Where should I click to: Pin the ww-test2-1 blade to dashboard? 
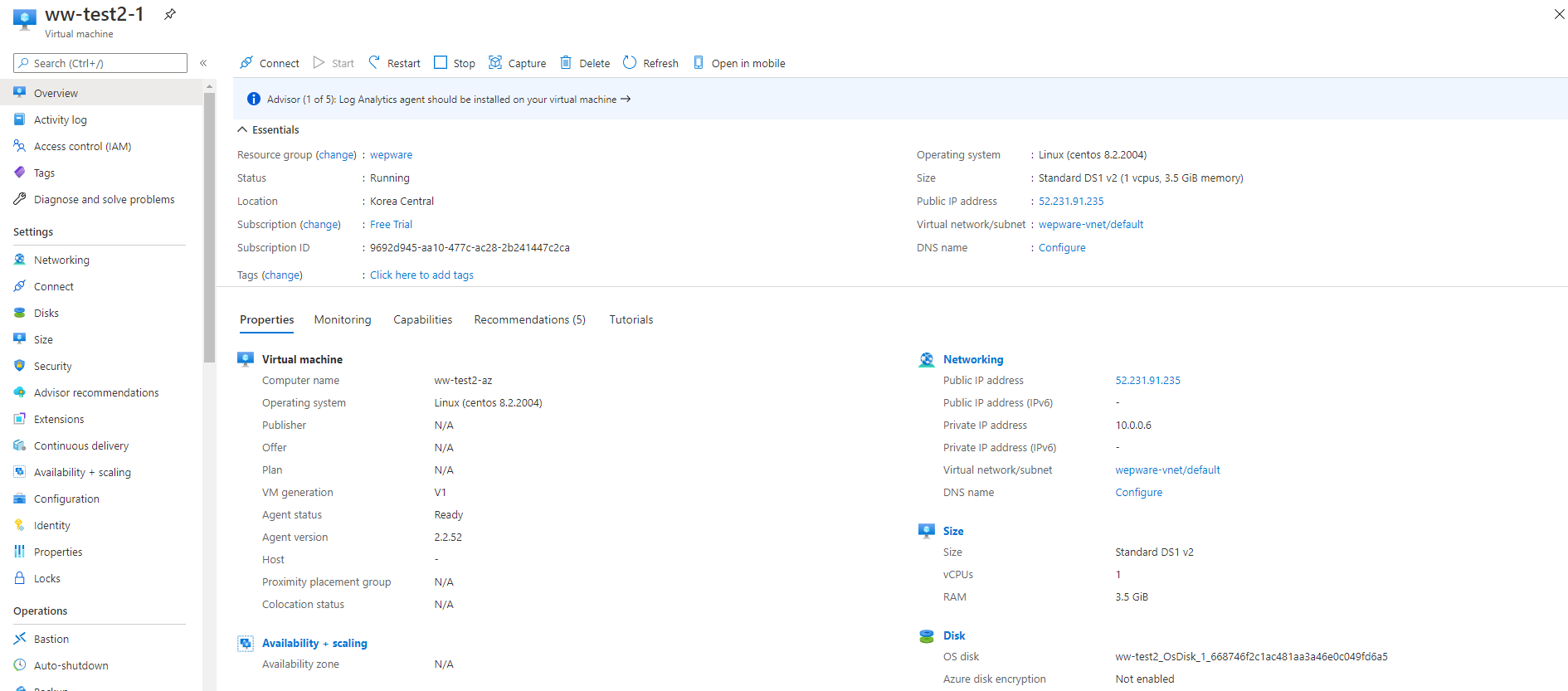[x=169, y=14]
